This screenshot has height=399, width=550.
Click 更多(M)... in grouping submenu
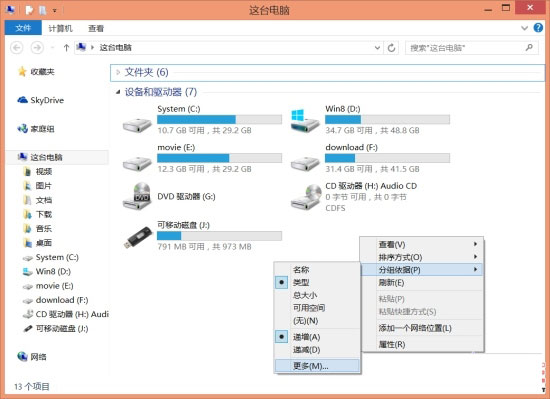point(317,366)
